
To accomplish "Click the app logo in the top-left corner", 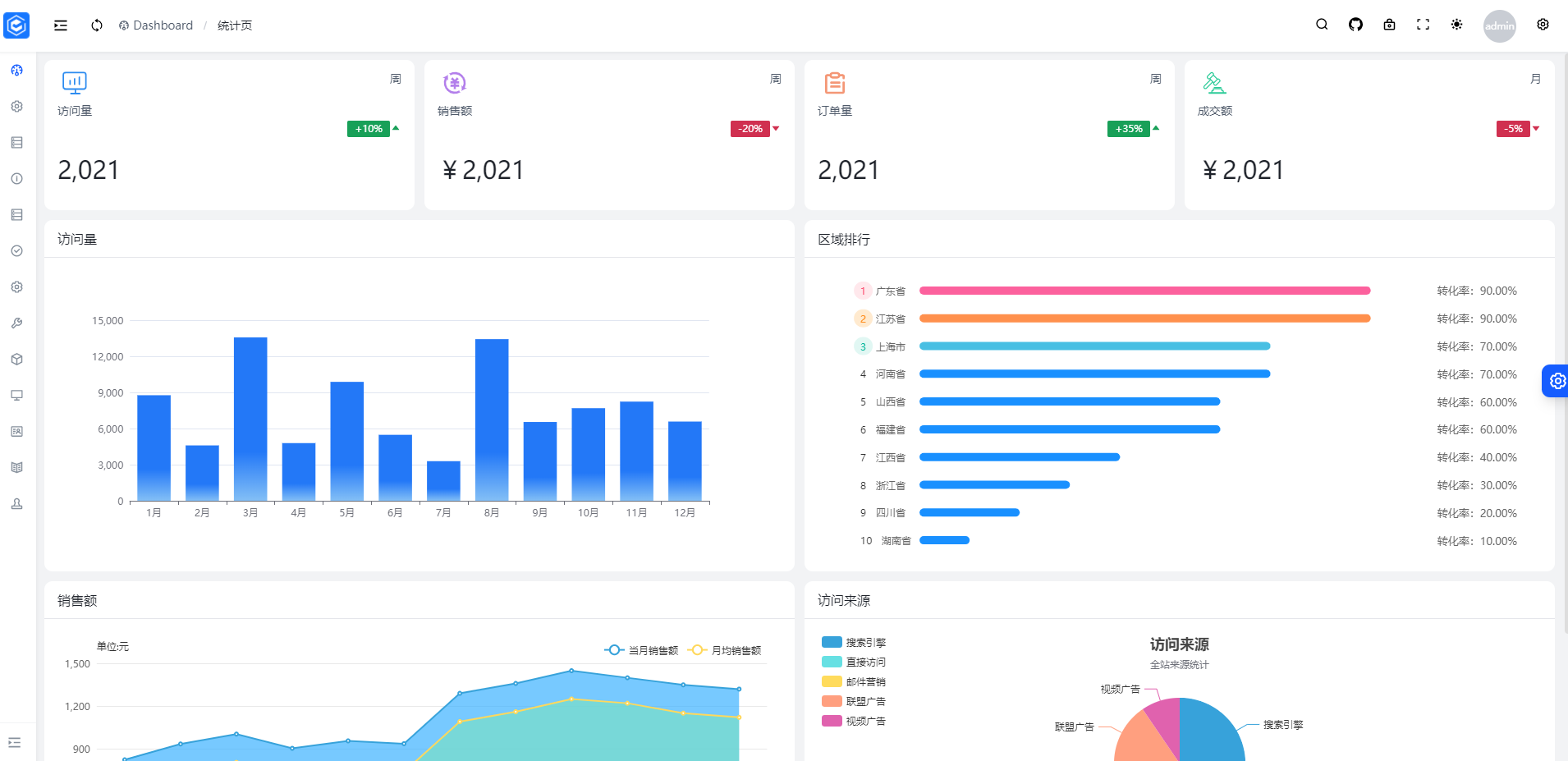I will pos(16,25).
